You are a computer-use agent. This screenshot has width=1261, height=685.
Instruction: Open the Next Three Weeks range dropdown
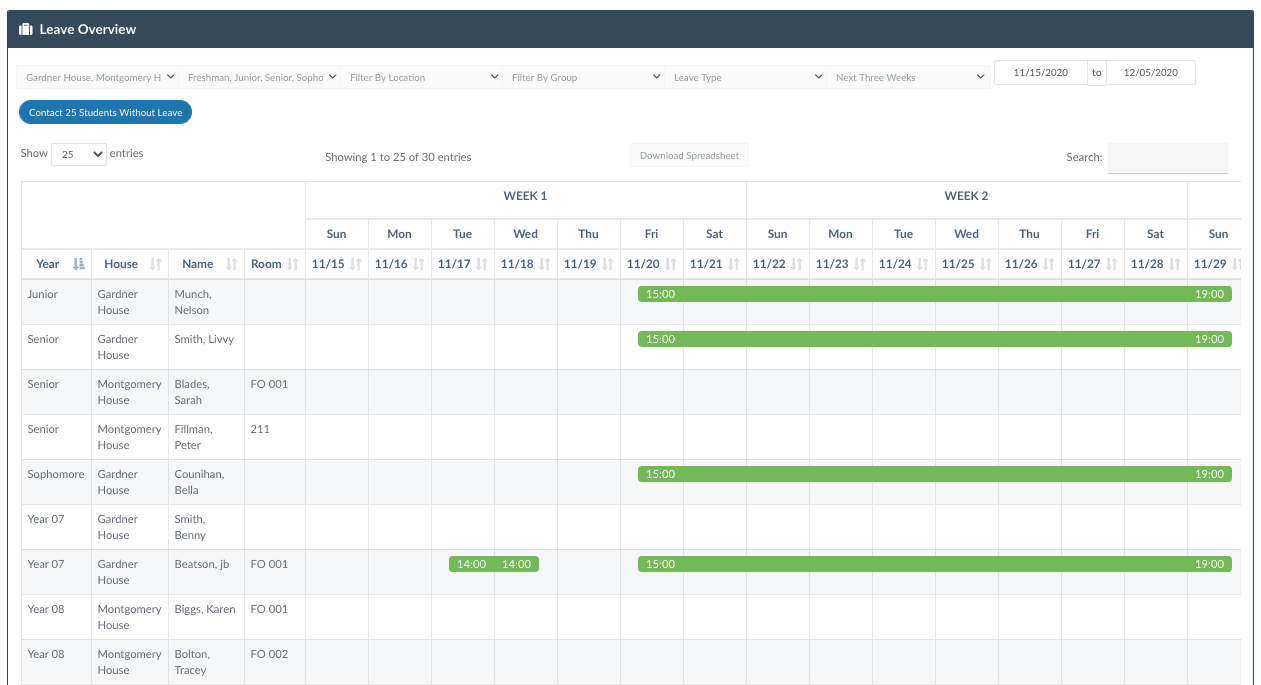point(909,77)
